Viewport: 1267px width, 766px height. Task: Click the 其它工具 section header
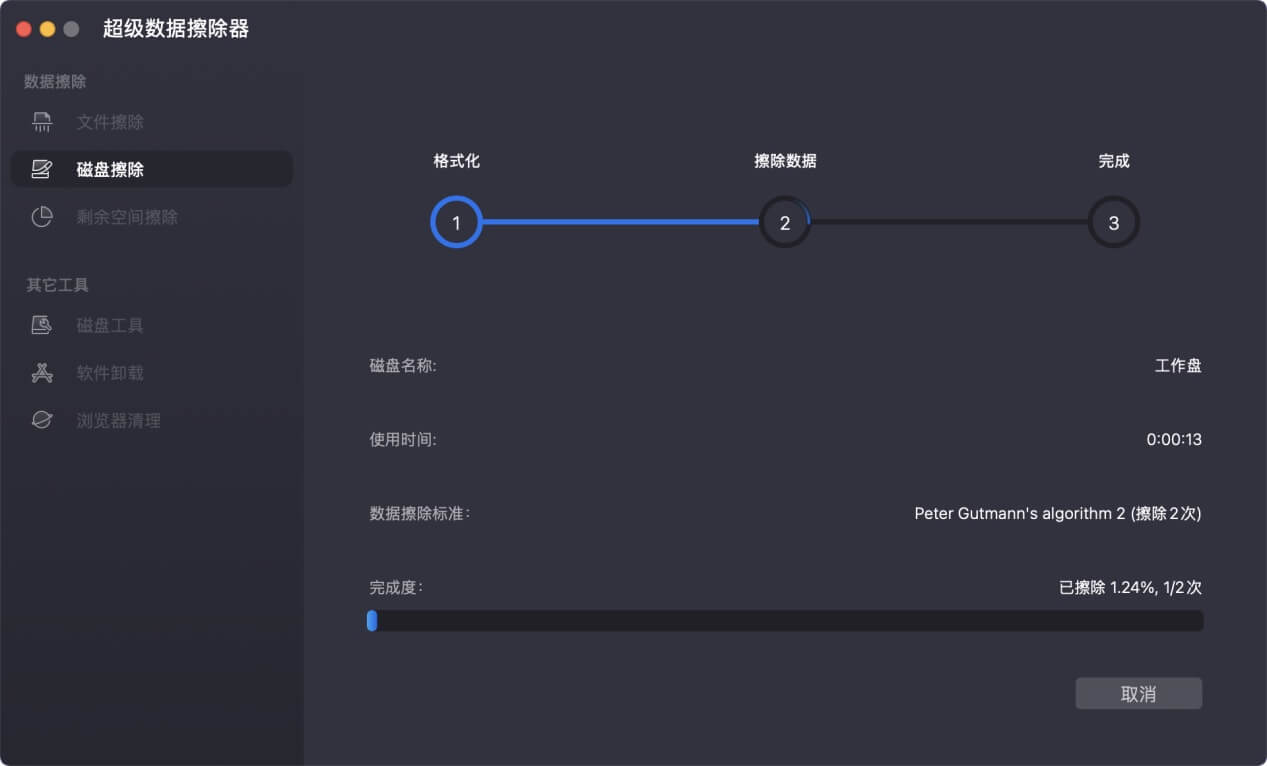coord(55,285)
